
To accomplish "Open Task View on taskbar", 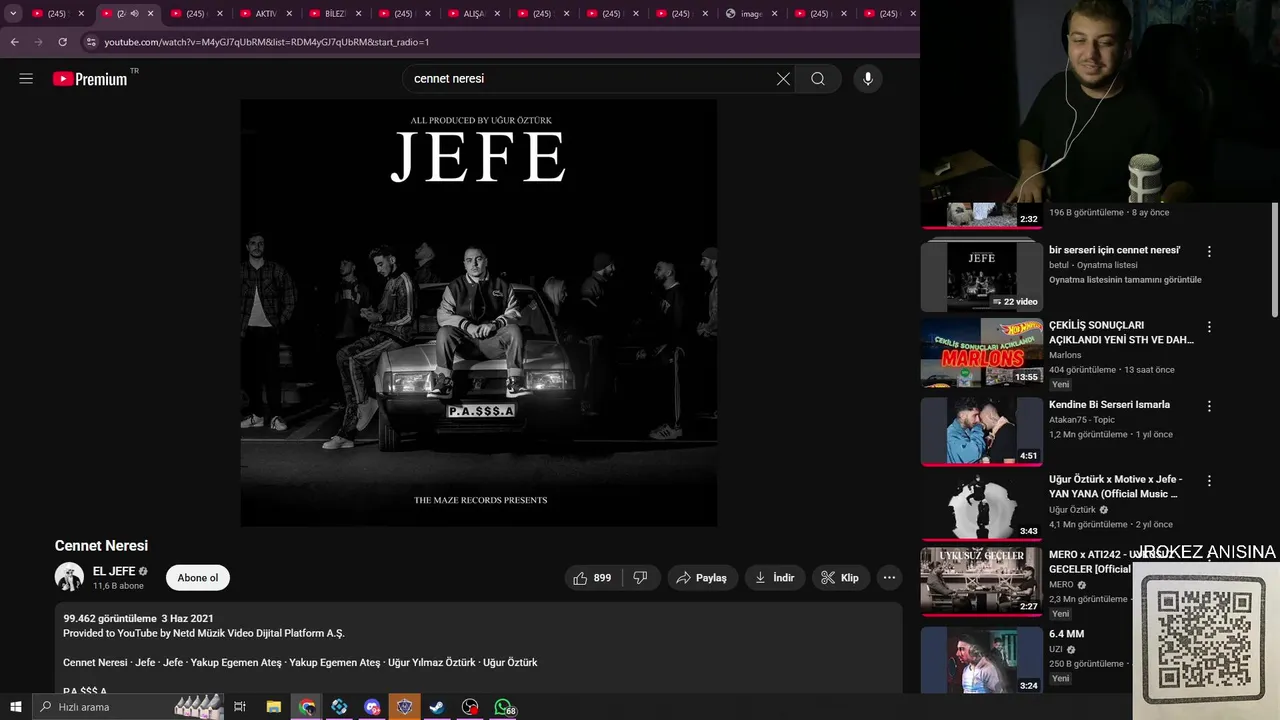I will 240,707.
